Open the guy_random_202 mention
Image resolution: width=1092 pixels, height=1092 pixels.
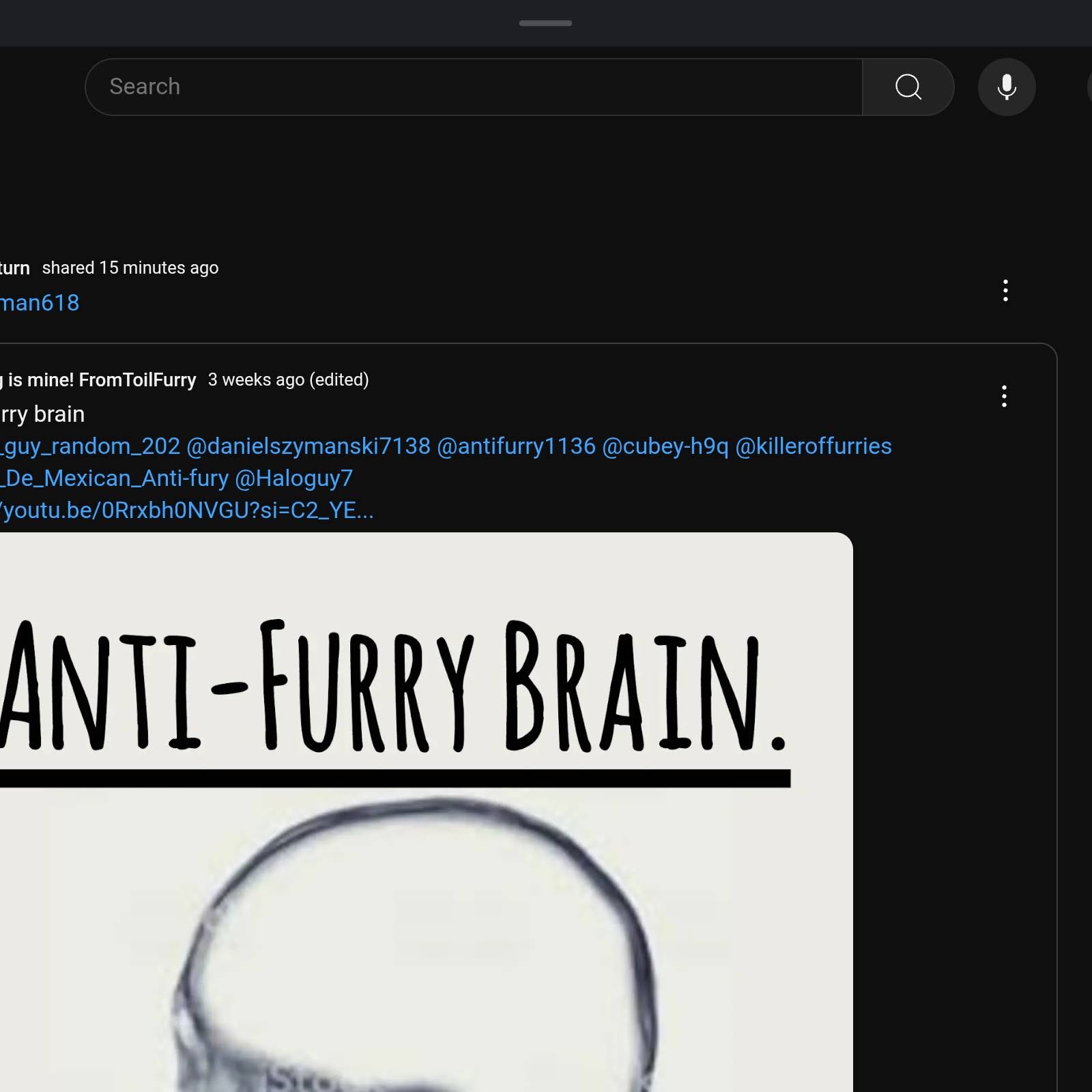(x=90, y=446)
